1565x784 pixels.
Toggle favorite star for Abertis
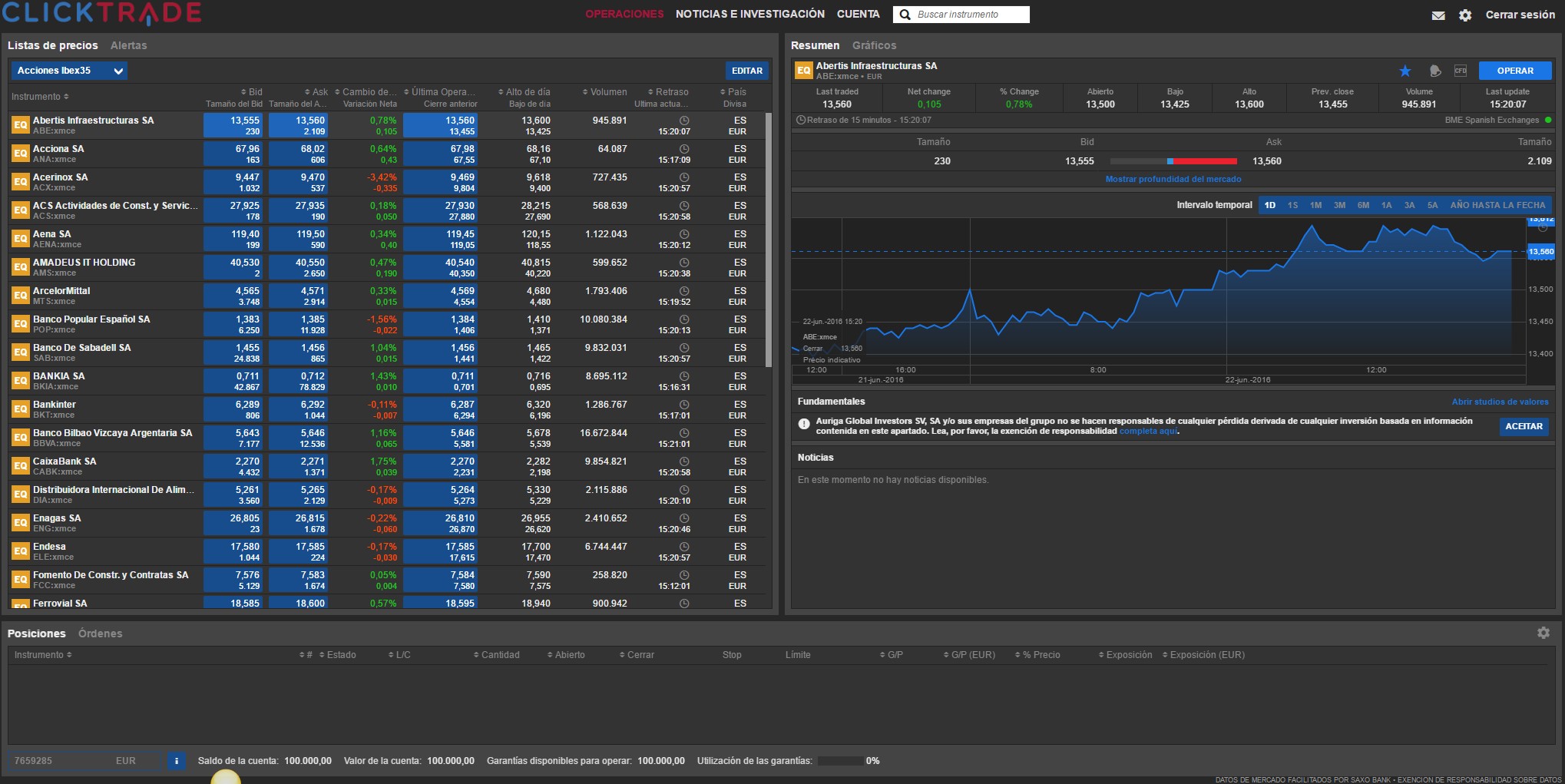point(1405,71)
